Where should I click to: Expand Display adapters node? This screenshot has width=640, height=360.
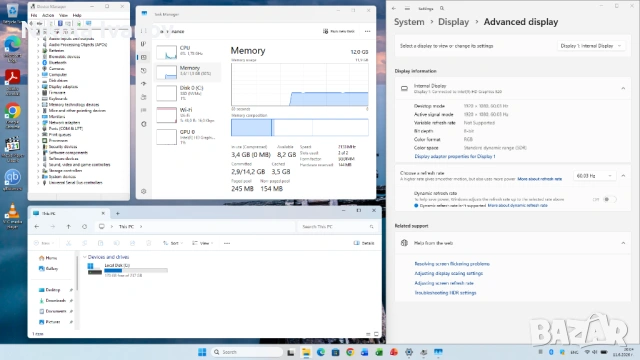coord(38,87)
